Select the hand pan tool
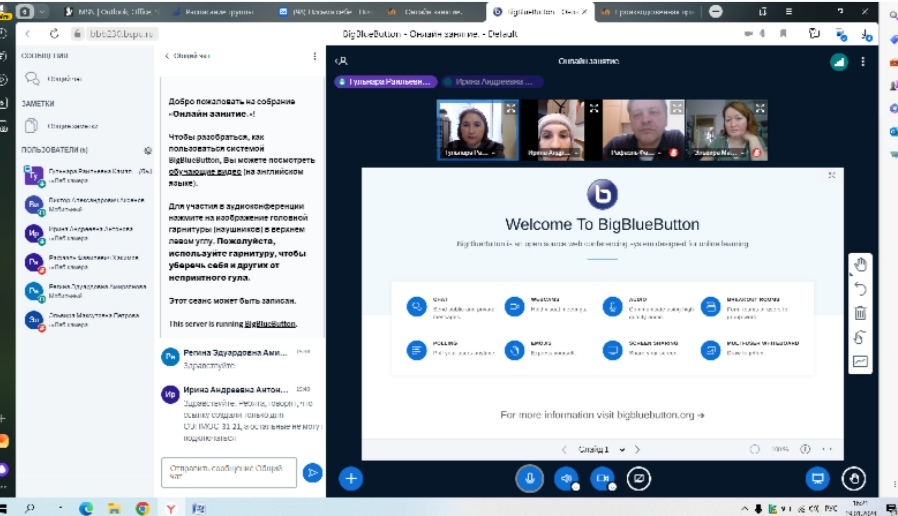Viewport: 898px width, 516px height. pos(860,265)
